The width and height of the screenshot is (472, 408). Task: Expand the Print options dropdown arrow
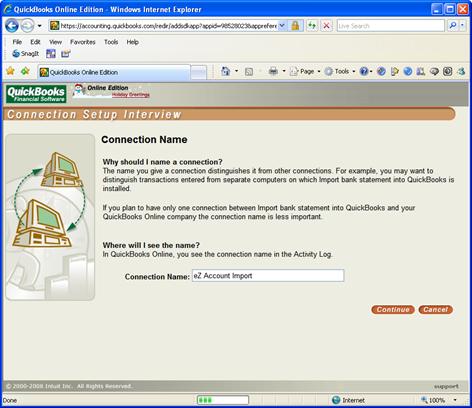tap(284, 71)
